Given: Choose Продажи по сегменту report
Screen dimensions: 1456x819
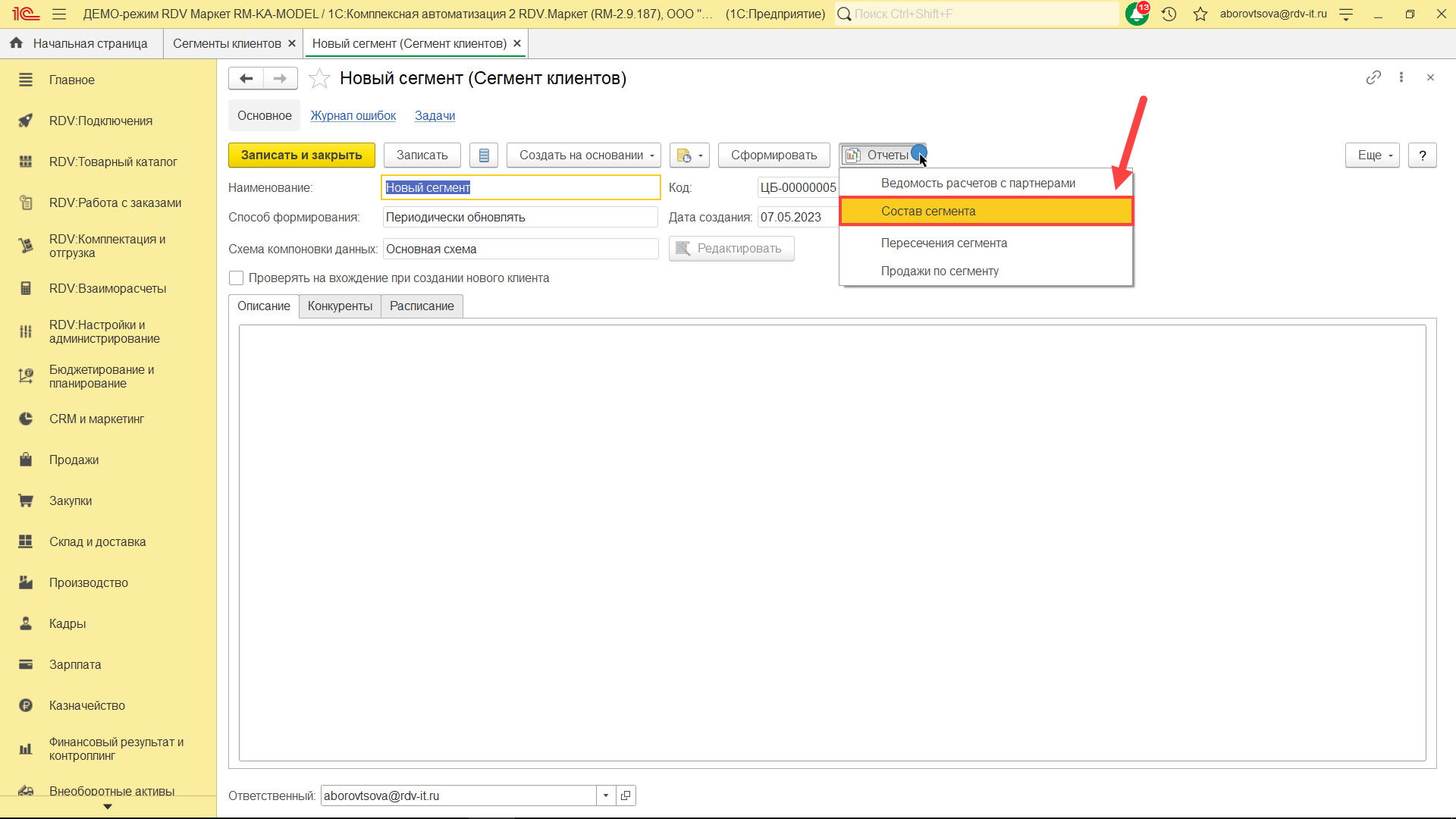Looking at the screenshot, I should pos(940,271).
